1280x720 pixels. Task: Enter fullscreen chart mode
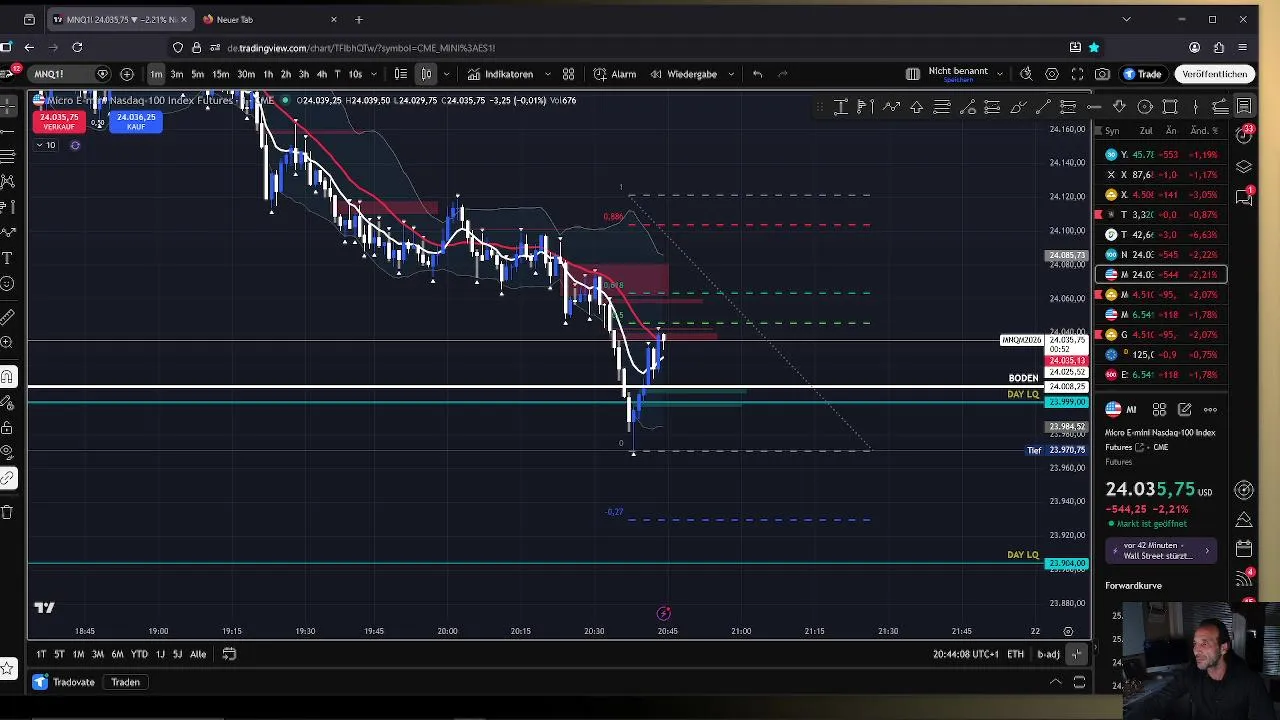1077,74
